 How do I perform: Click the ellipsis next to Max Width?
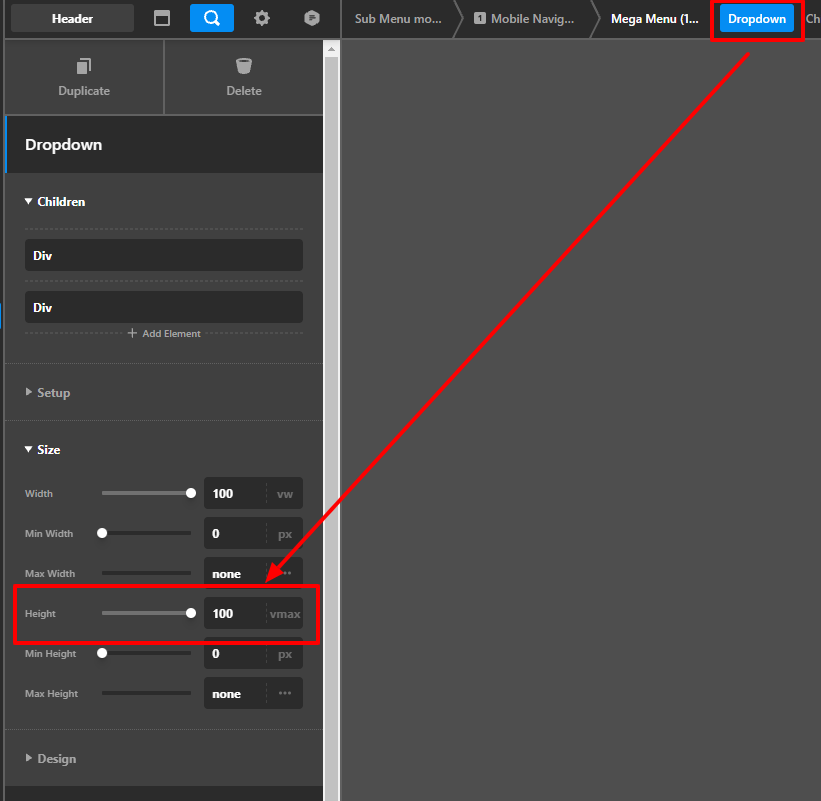(285, 574)
